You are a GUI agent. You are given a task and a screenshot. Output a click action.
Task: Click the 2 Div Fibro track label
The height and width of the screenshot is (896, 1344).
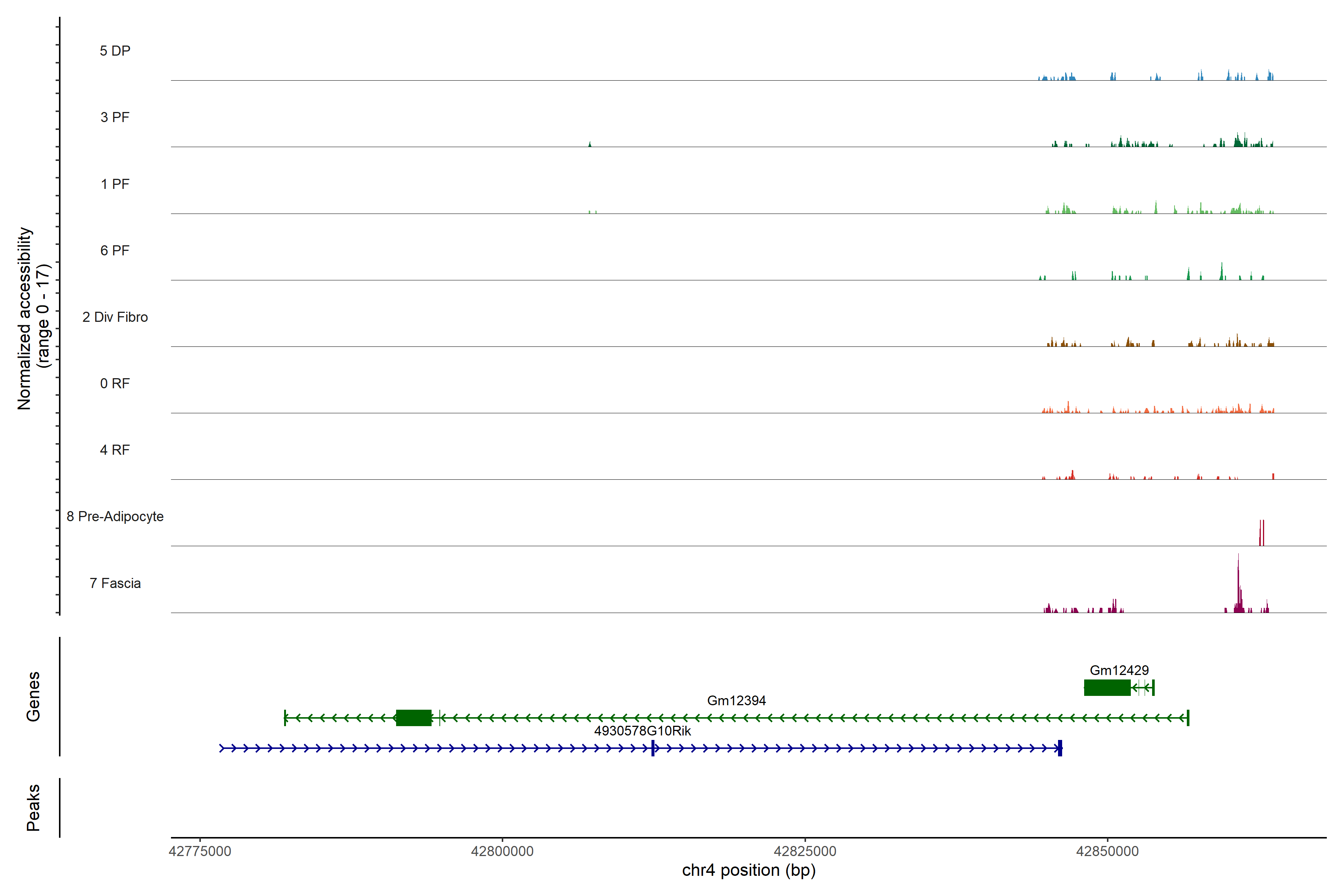pyautogui.click(x=115, y=317)
